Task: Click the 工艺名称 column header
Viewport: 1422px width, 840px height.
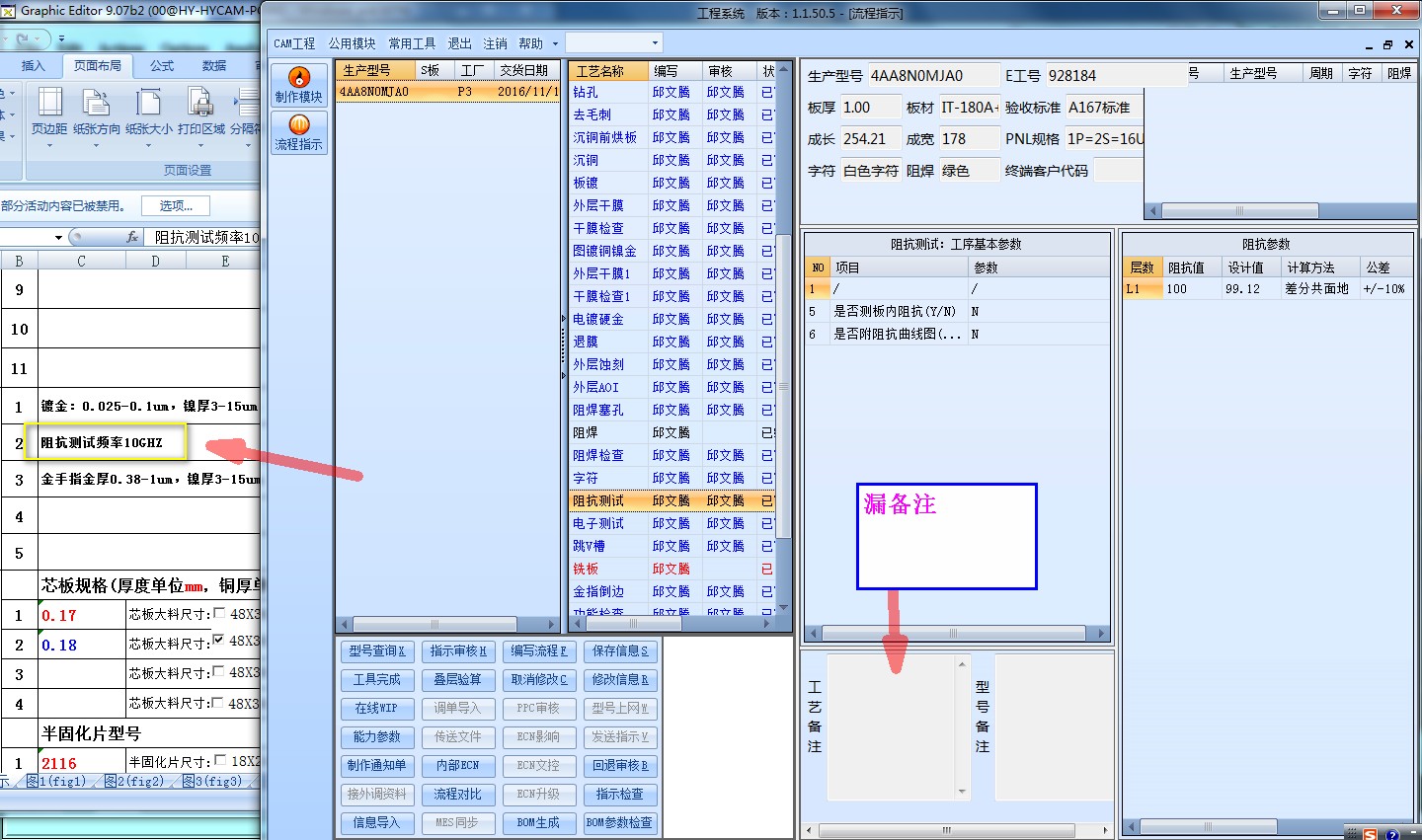Action: pos(608,71)
